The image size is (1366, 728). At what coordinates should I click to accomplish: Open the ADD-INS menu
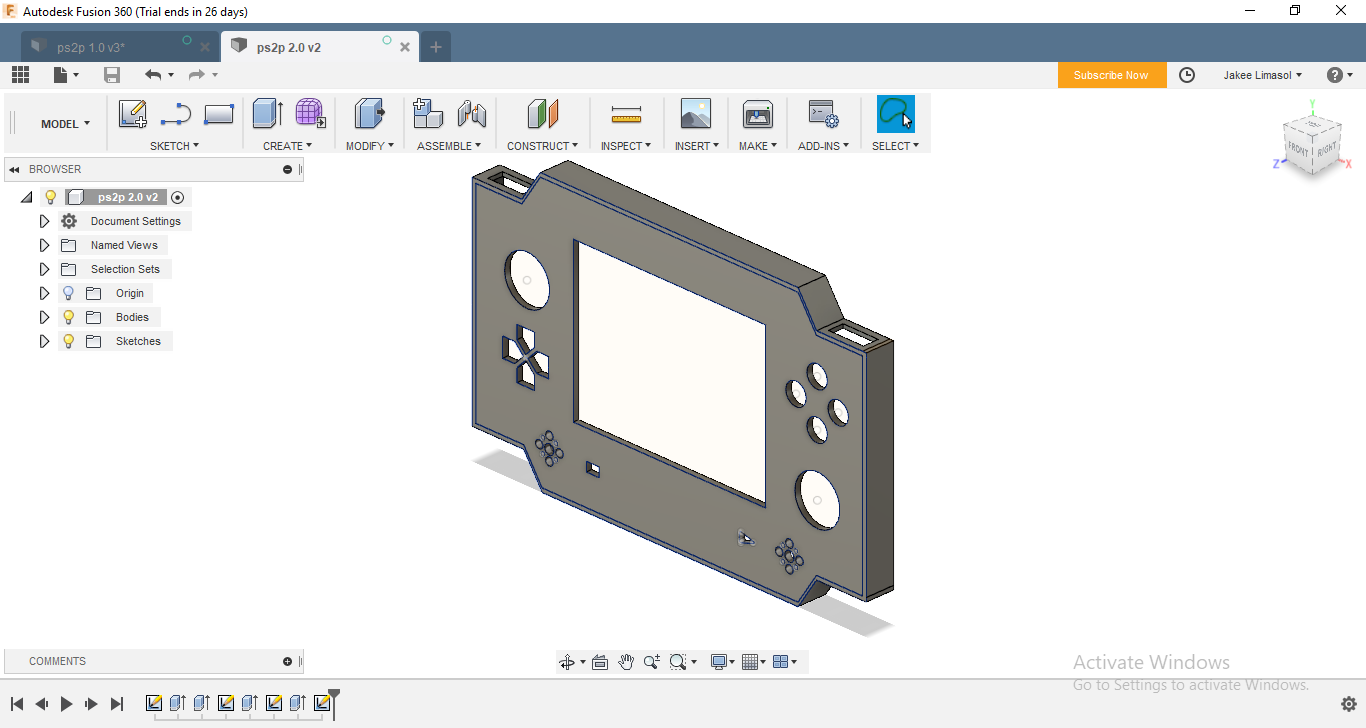tap(823, 146)
